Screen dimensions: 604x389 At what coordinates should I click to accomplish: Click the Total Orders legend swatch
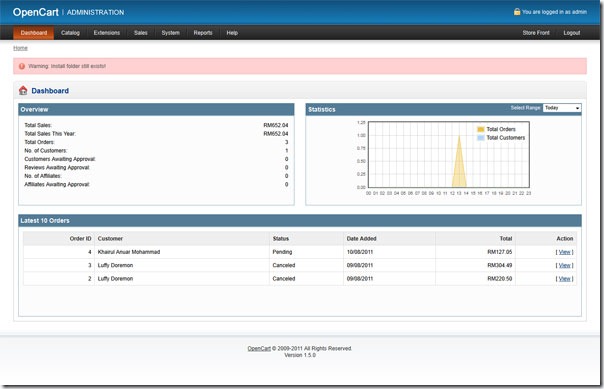pyautogui.click(x=480, y=129)
